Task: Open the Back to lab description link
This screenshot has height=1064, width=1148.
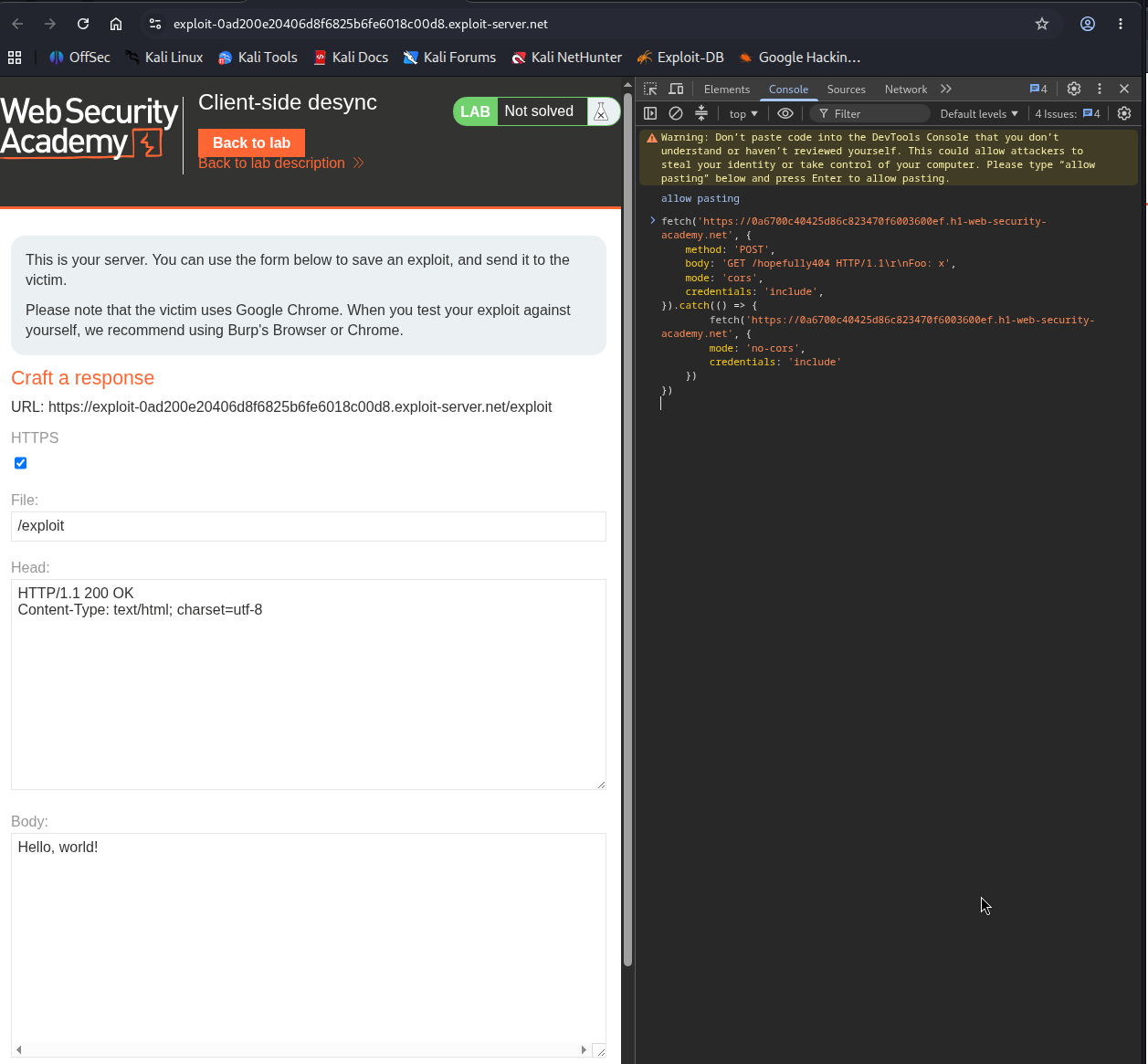Action: click(281, 163)
